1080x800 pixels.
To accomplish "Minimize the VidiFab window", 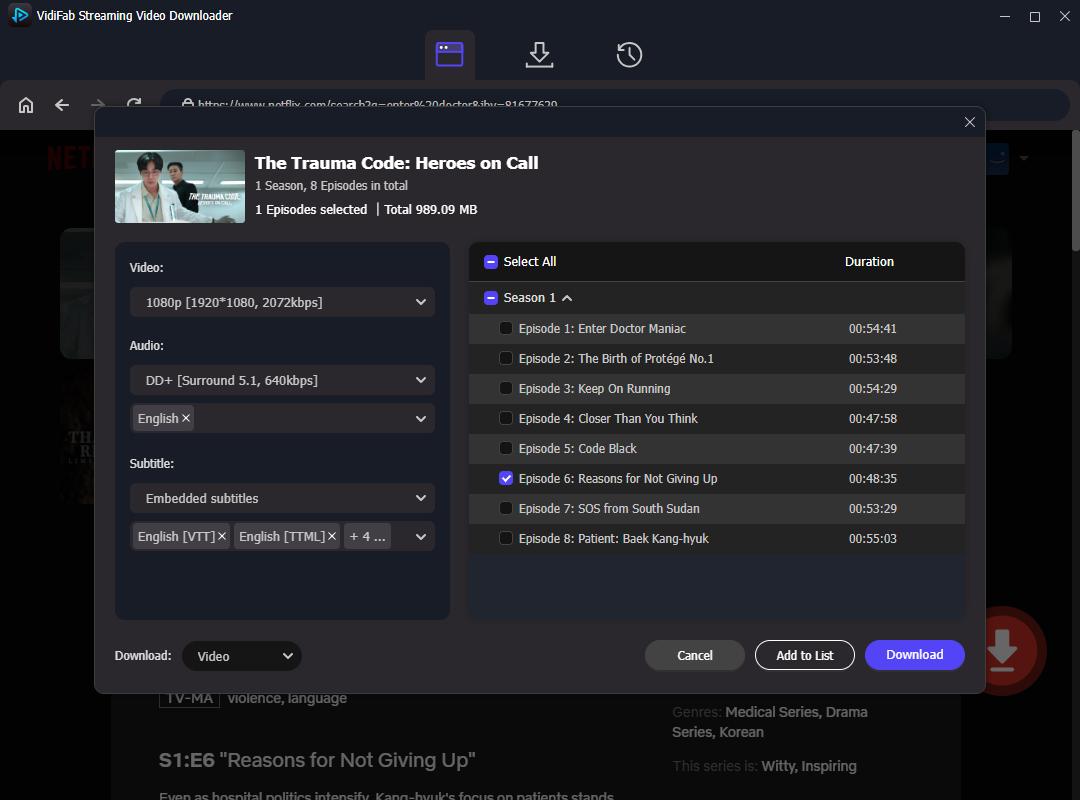I will click(1005, 16).
